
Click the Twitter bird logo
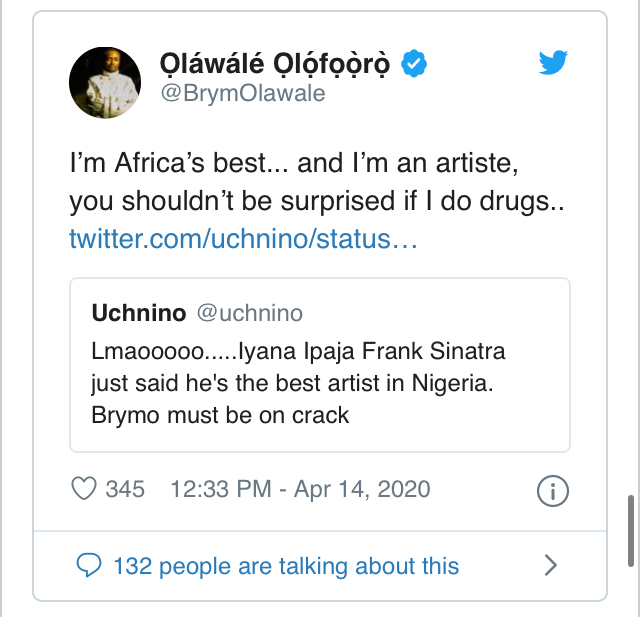pos(553,63)
